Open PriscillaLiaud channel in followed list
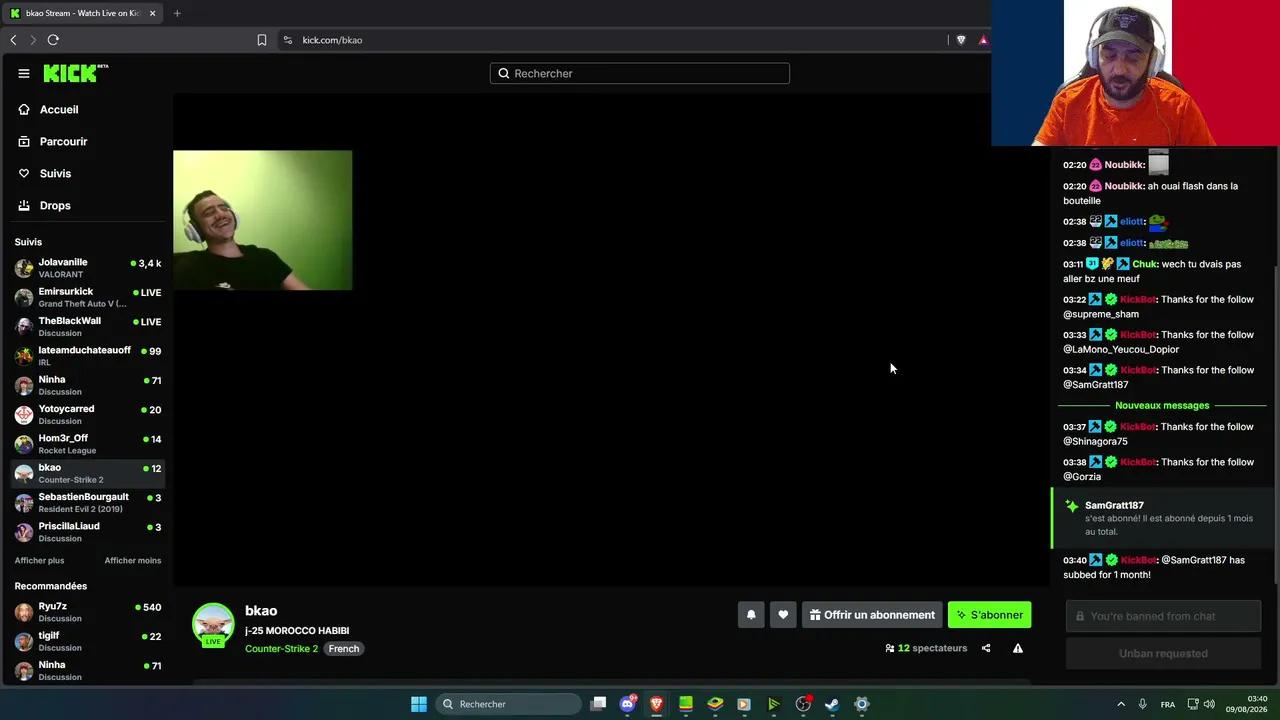Screen dimensions: 1280x720 [88, 531]
